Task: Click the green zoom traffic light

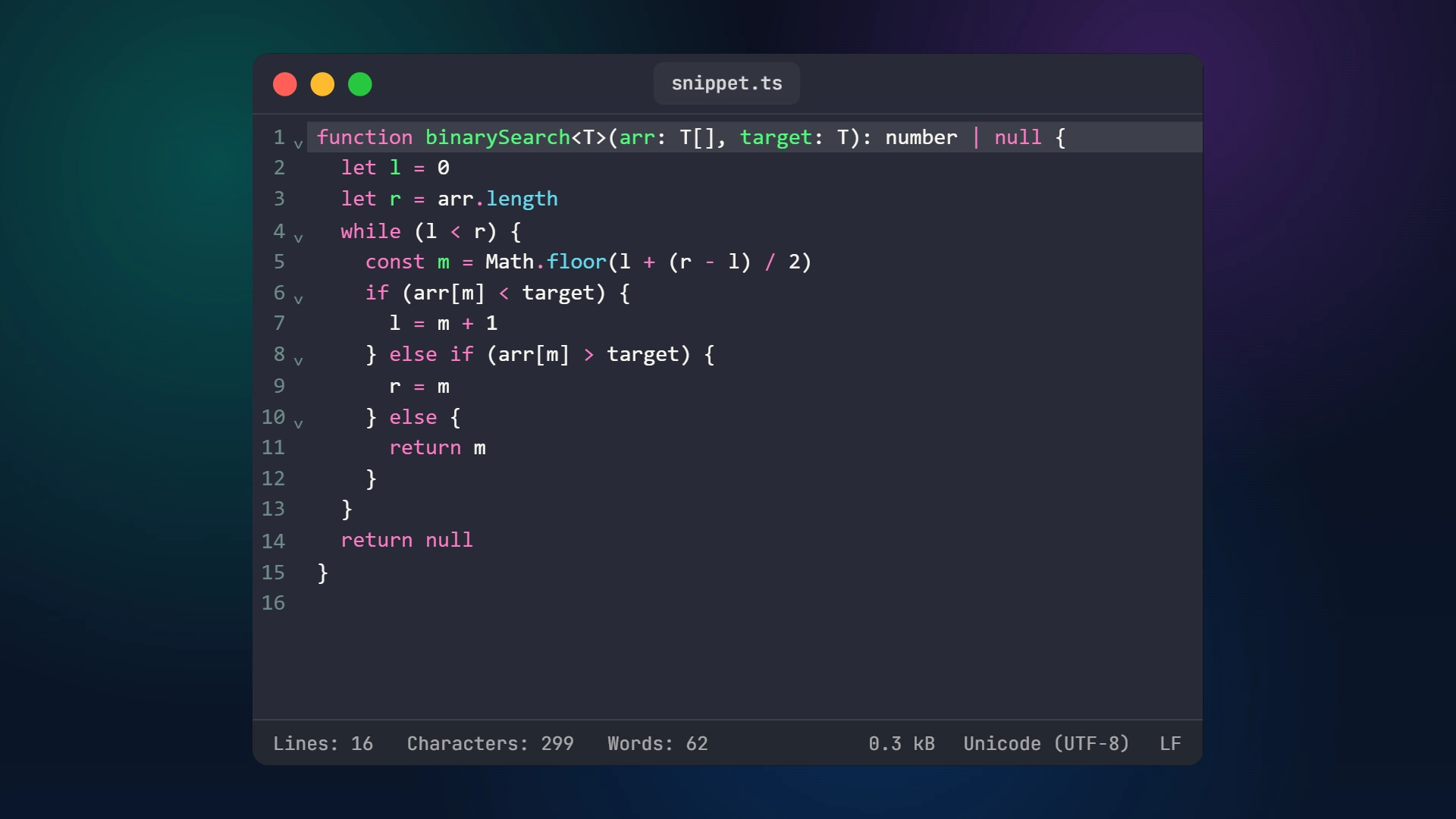Action: (x=360, y=84)
